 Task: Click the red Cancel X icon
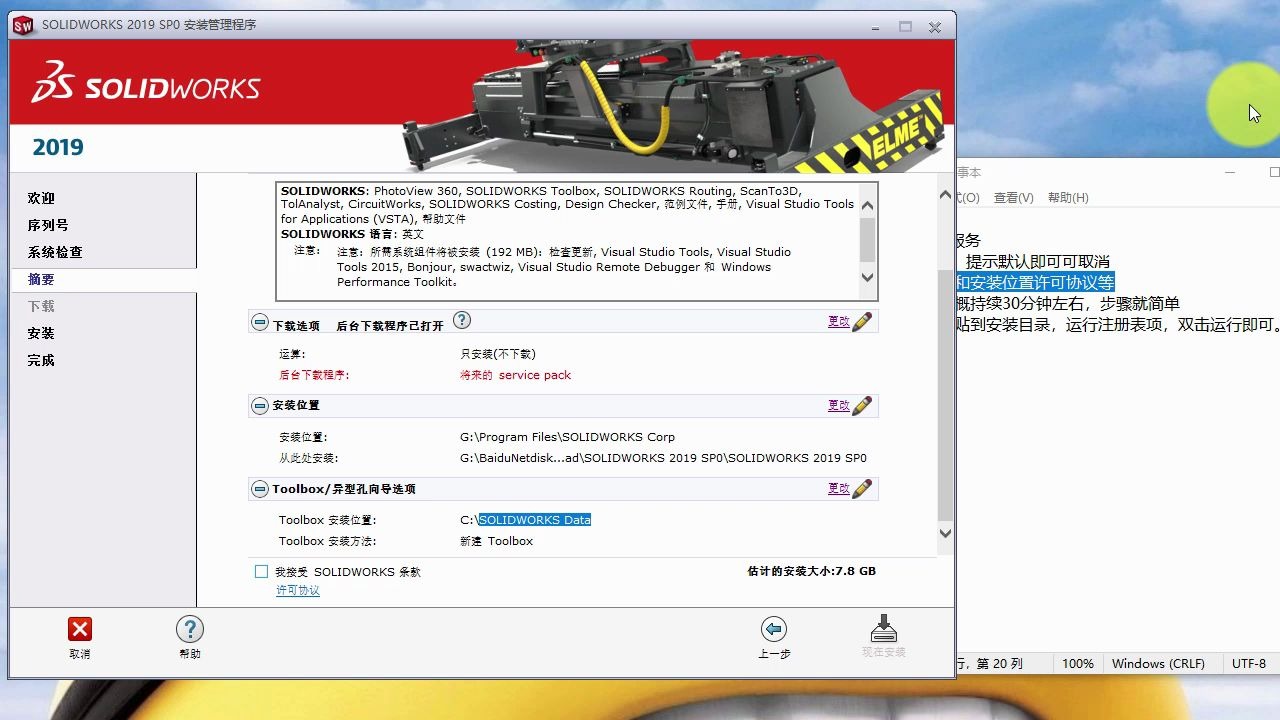tap(80, 629)
